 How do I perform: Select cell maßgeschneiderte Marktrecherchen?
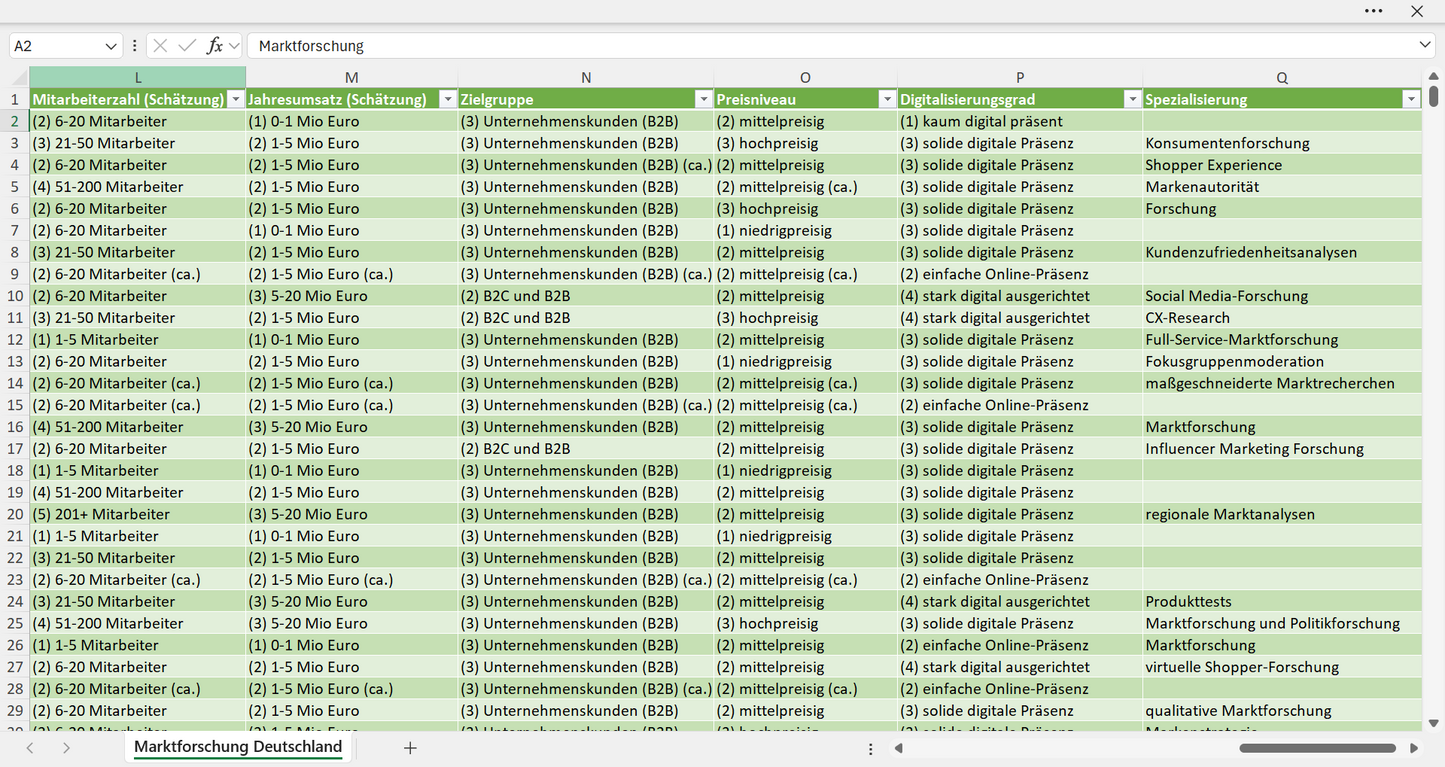[1282, 383]
